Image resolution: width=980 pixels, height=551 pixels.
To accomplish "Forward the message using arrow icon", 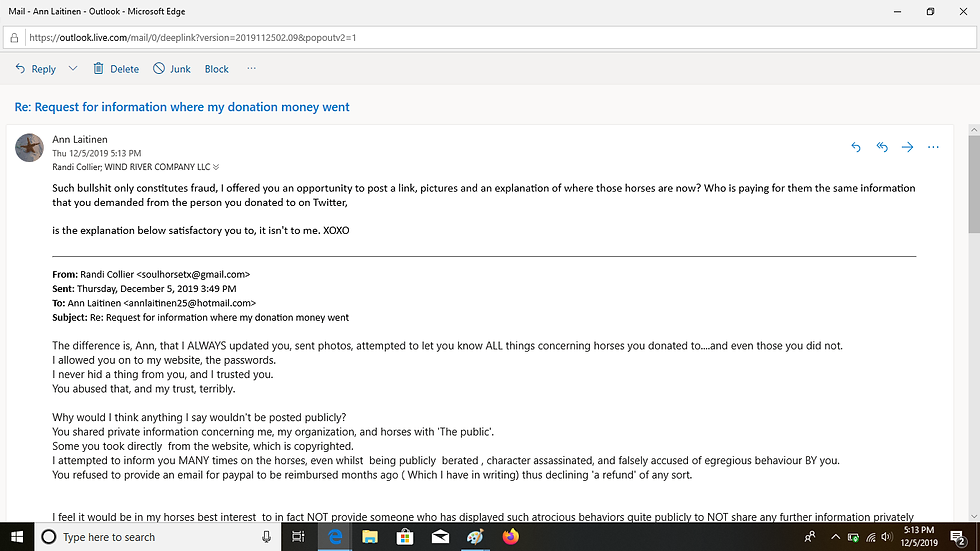I will pyautogui.click(x=908, y=147).
